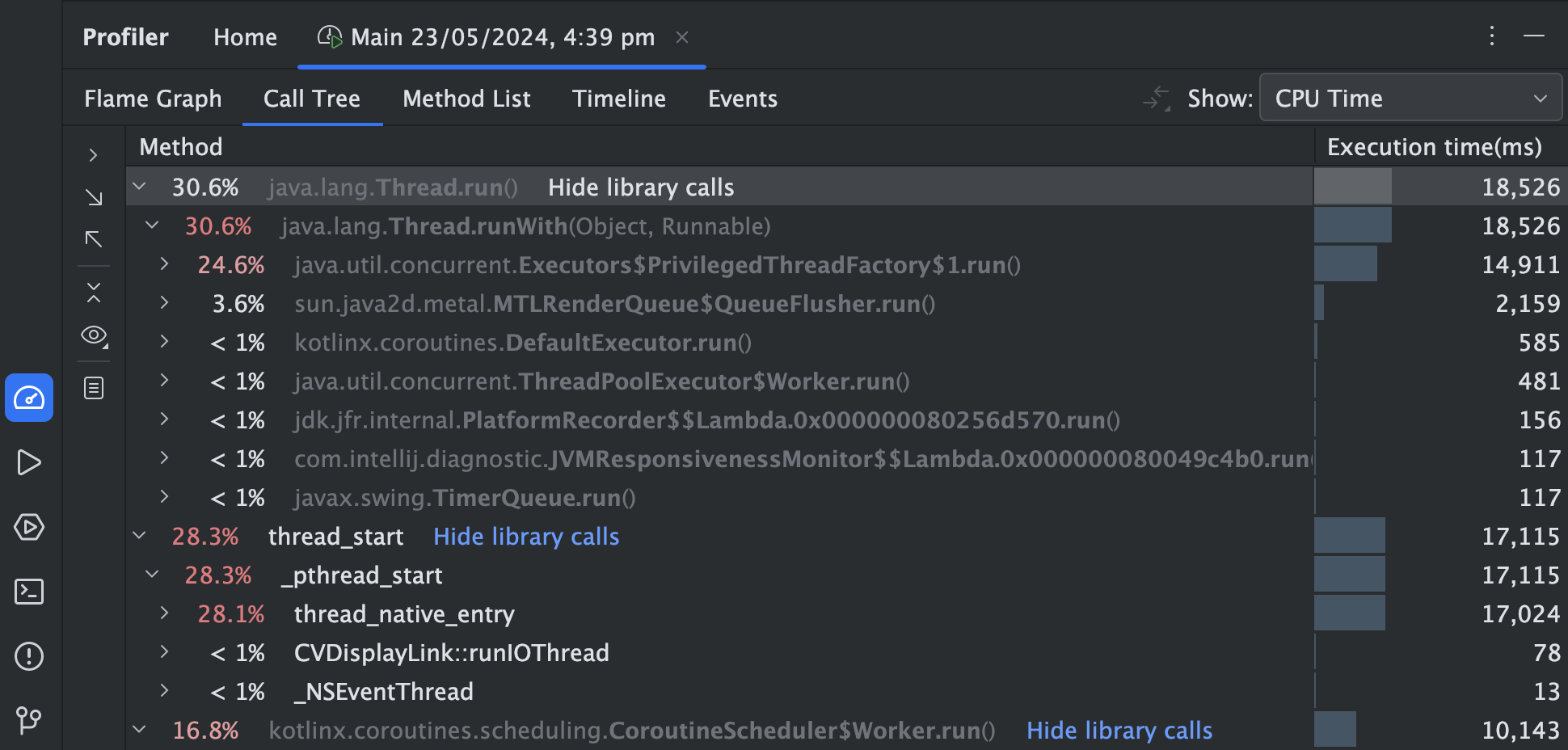Open the Version Control tool window
The image size is (1568, 750).
click(29, 719)
